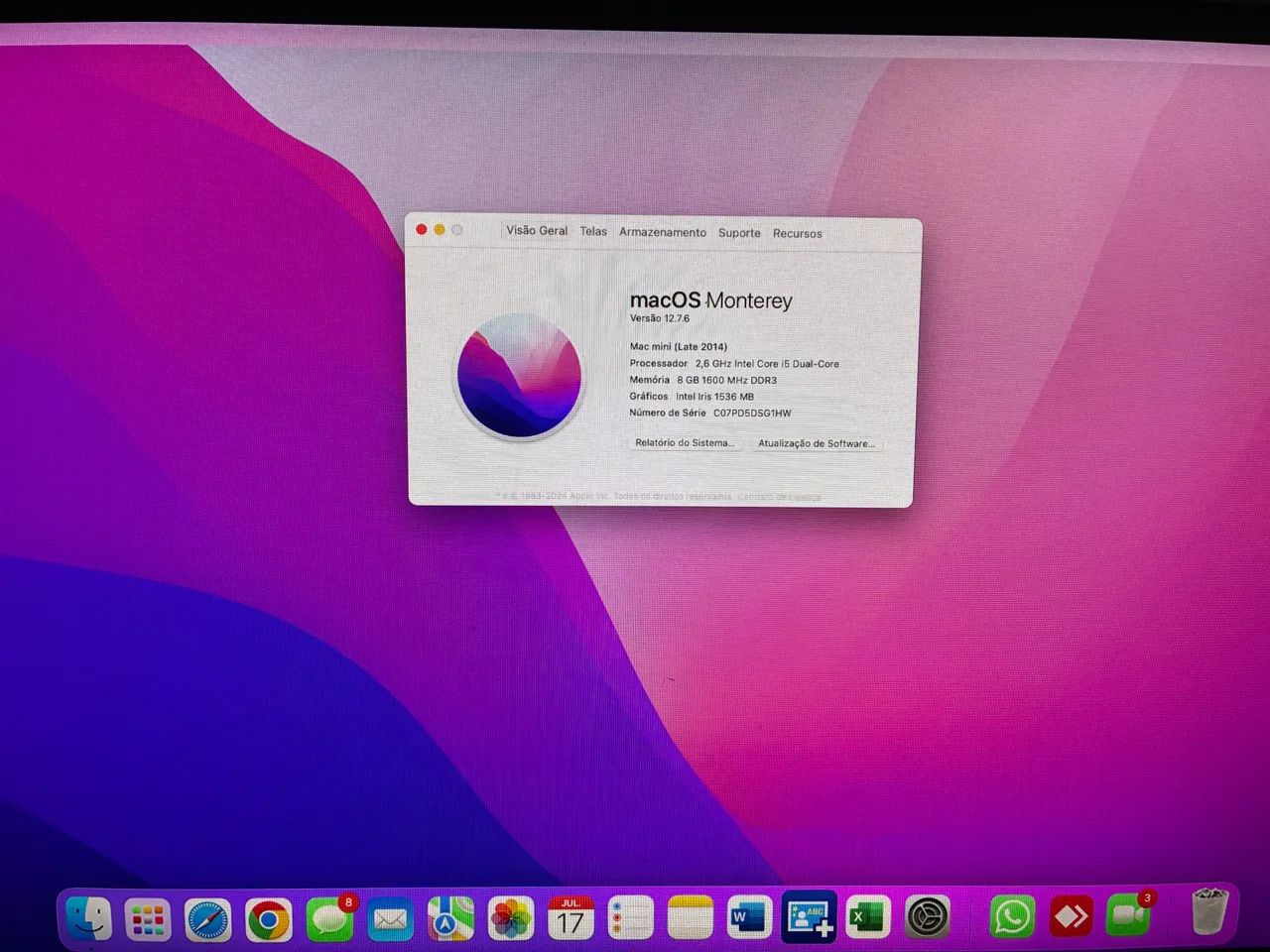This screenshot has width=1270, height=952.
Task: Click the Atualização de Software button
Action: [x=817, y=443]
